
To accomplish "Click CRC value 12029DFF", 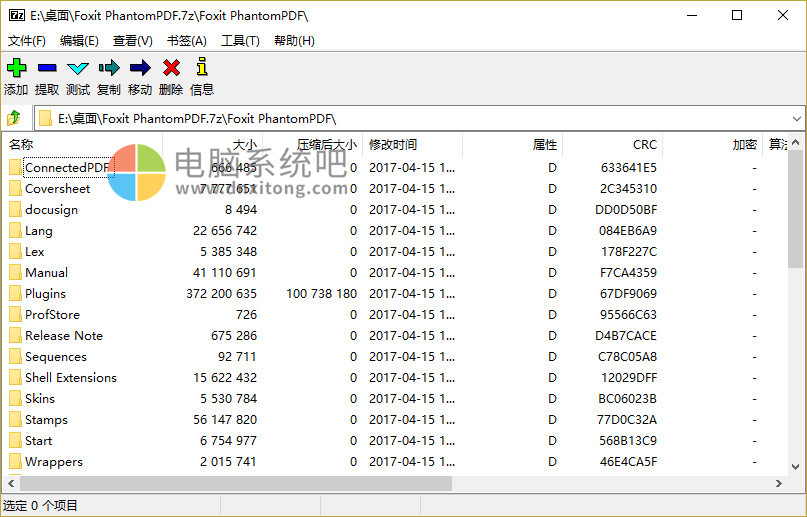I will click(x=629, y=378).
